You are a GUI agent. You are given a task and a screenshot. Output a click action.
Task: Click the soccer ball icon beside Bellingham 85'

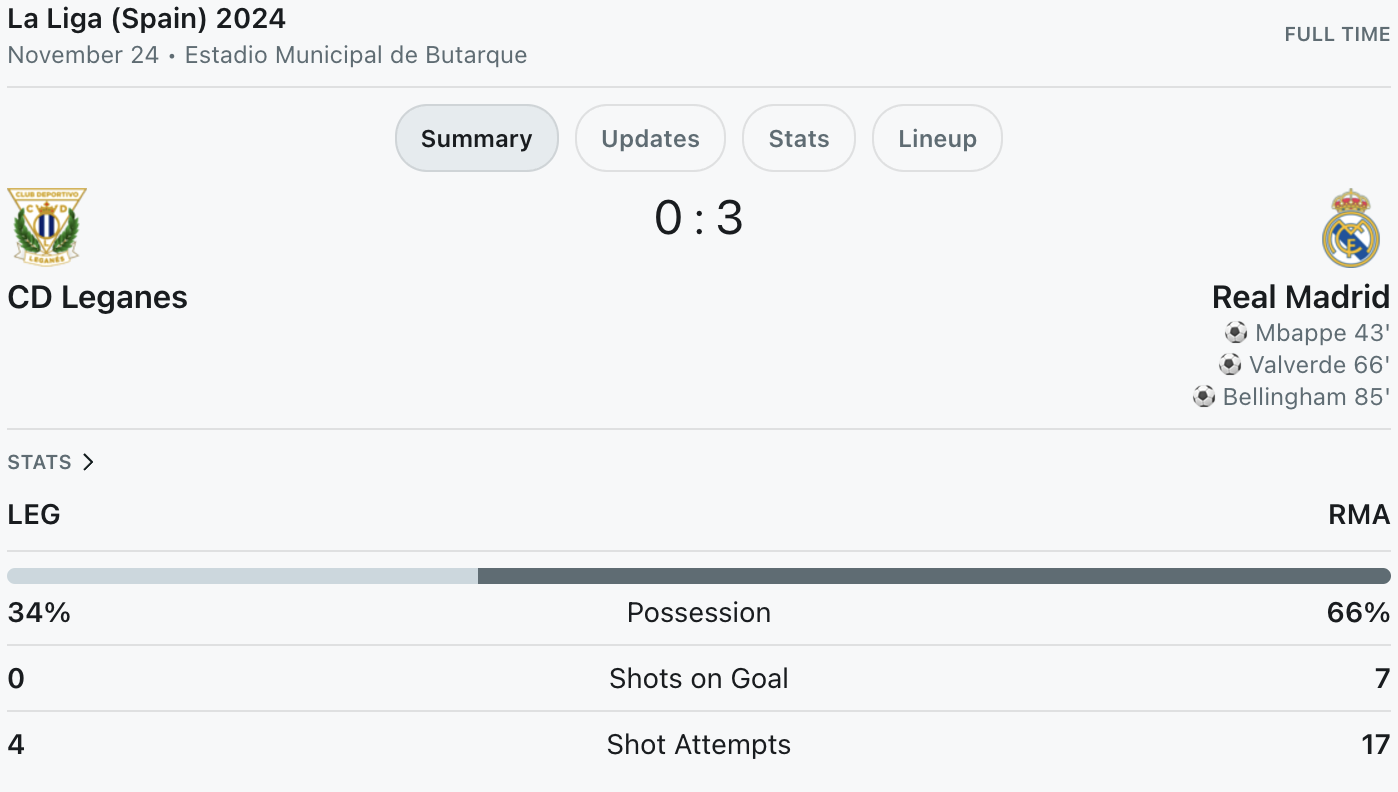point(1204,397)
